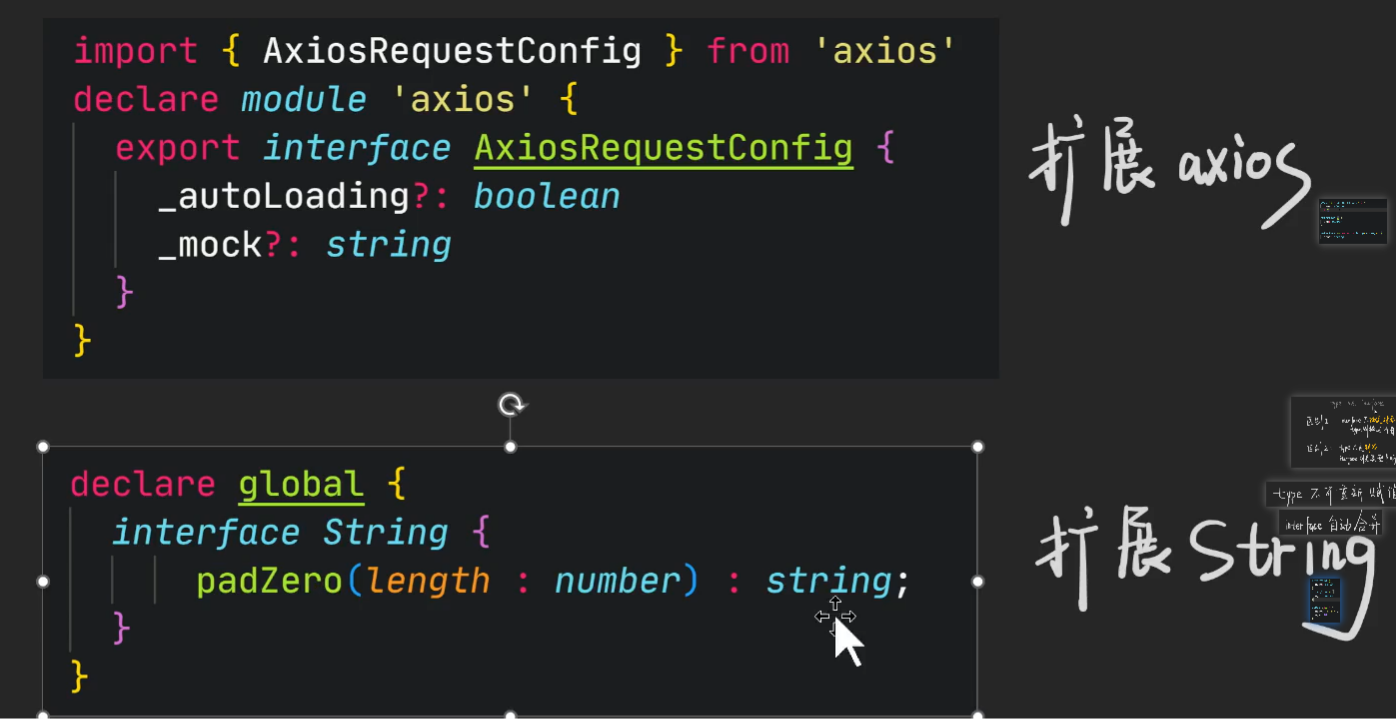Click the top-center edge handle of the selection
1397x719 pixels.
click(511, 447)
